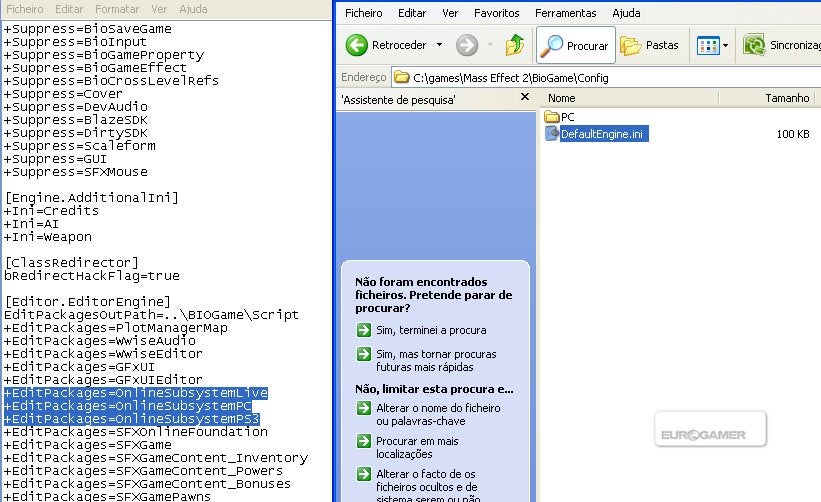This screenshot has width=821, height=502.
Task: Click the views grid icon in Explorer
Action: click(708, 46)
